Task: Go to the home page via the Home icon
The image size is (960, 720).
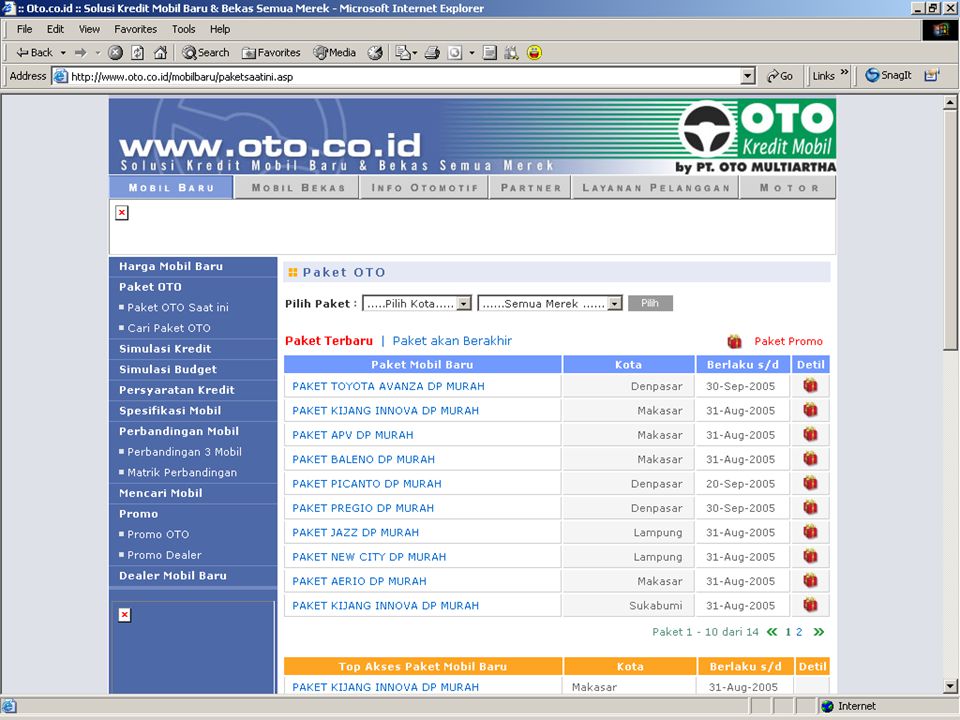Action: point(160,53)
